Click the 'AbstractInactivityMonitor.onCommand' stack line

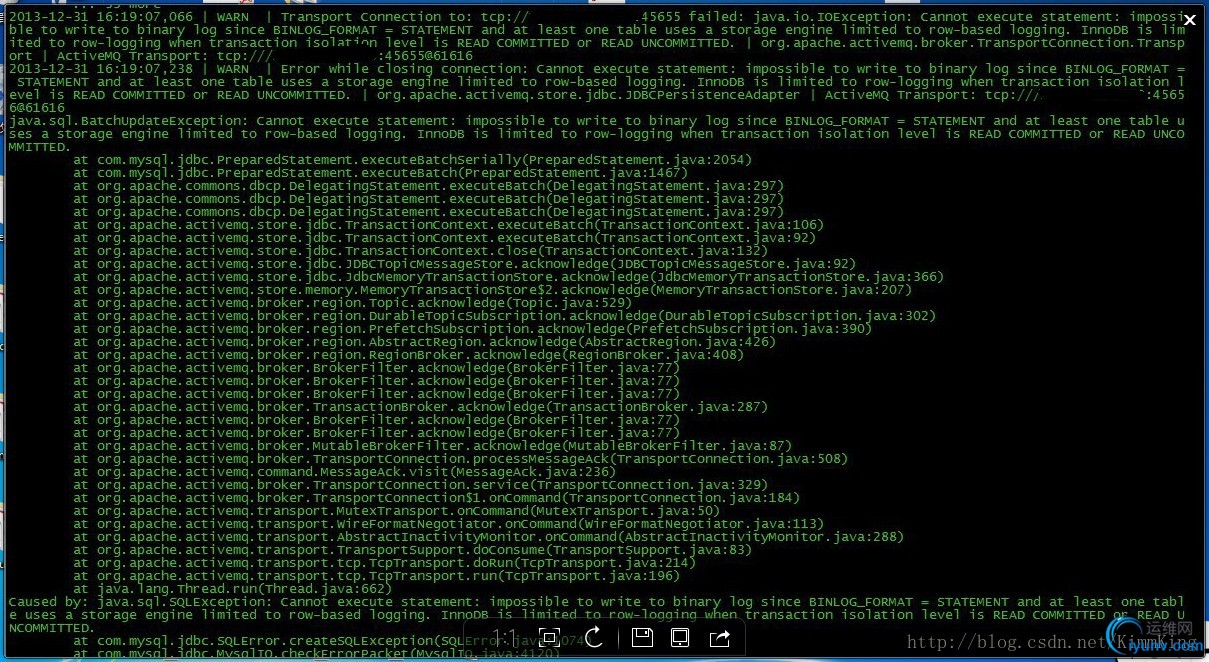tap(488, 537)
